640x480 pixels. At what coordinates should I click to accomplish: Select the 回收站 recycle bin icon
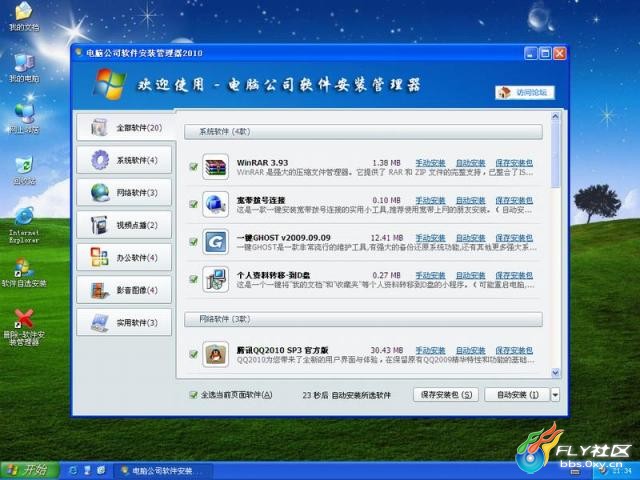tap(24, 170)
